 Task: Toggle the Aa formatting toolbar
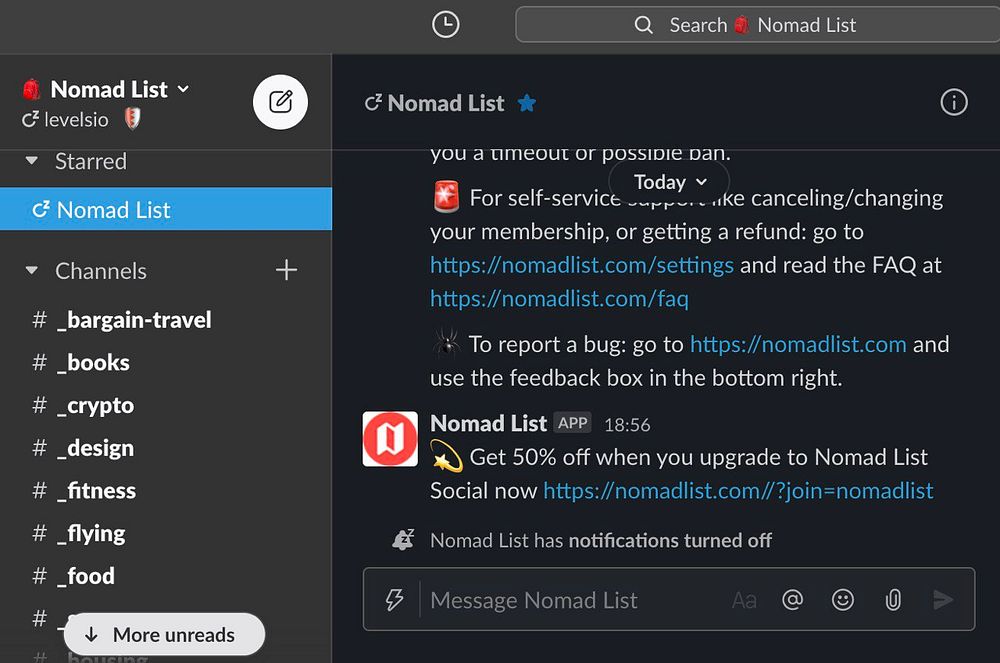(744, 600)
